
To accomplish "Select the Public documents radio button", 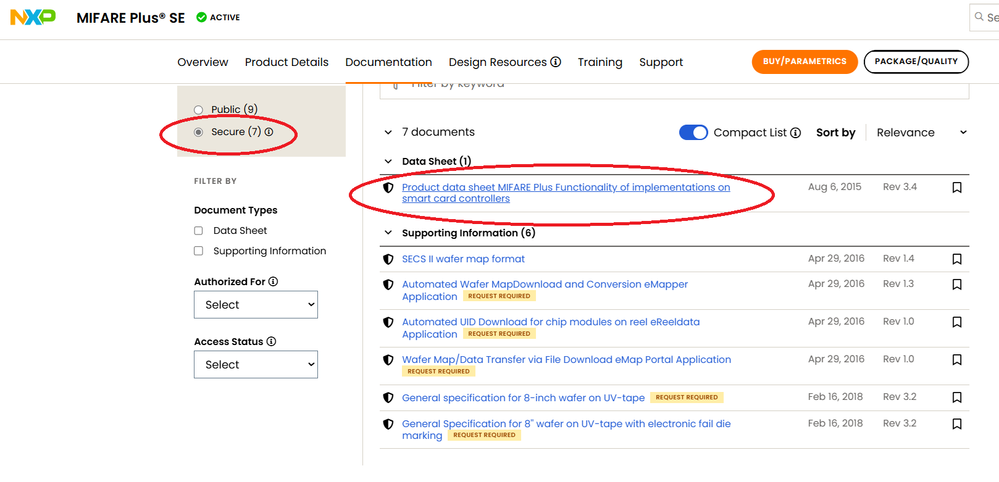I will (x=199, y=110).
